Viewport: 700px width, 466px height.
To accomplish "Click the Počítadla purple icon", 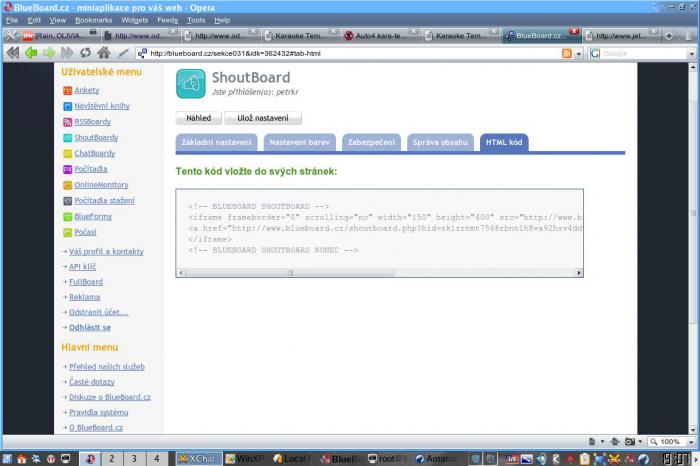I will [x=67, y=170].
